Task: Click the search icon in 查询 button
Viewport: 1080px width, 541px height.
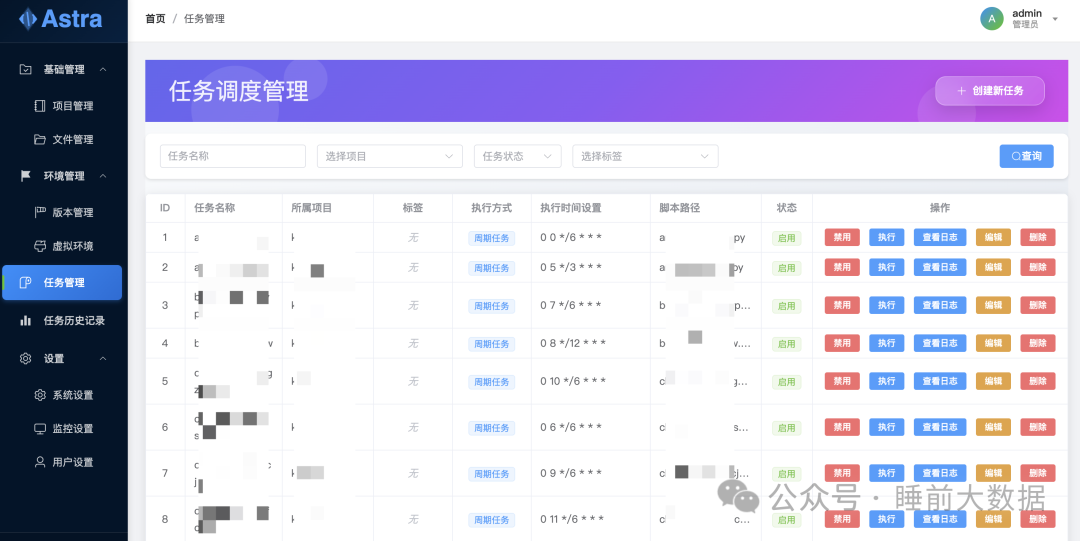Action: tap(1016, 156)
